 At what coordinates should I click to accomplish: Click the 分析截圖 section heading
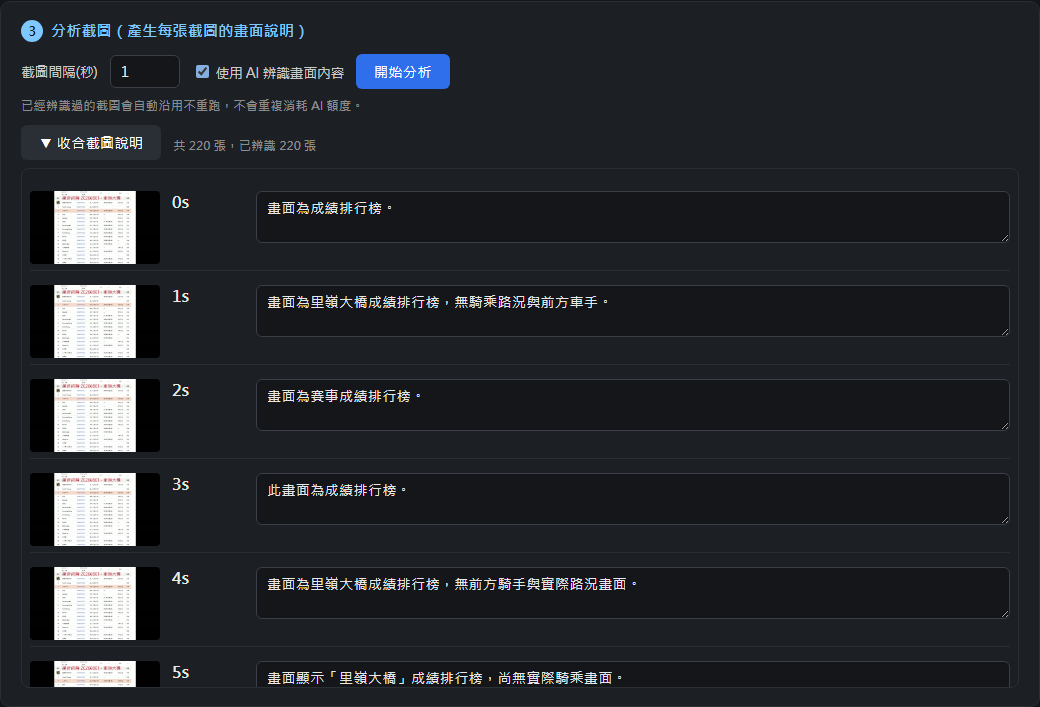tap(178, 31)
